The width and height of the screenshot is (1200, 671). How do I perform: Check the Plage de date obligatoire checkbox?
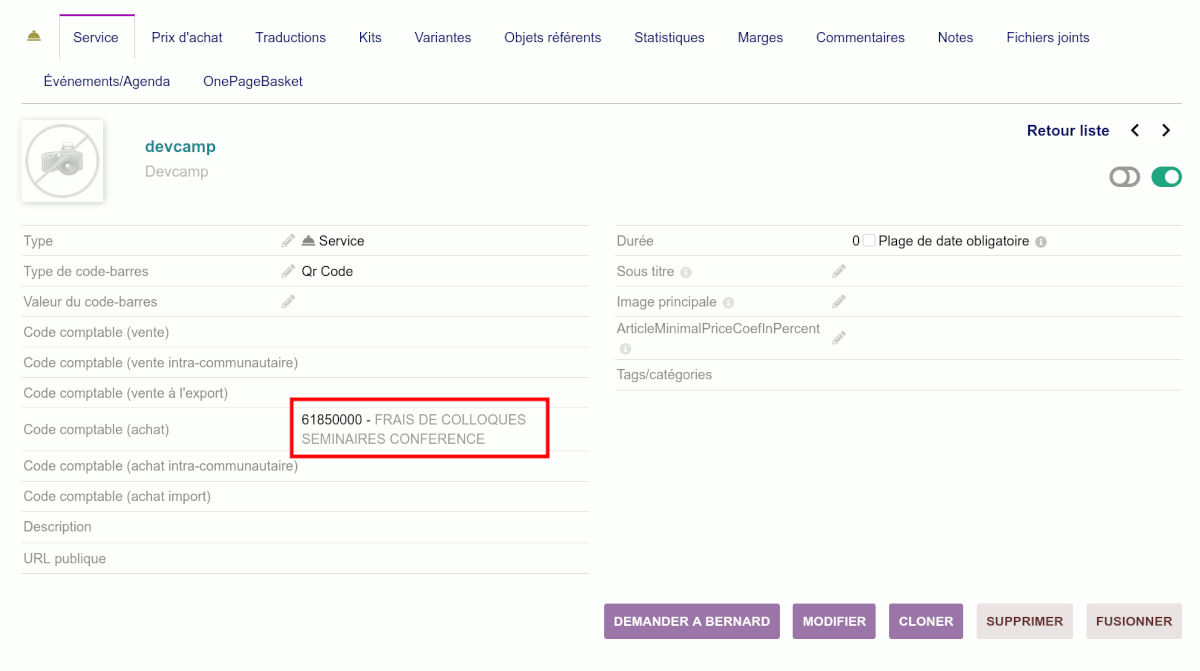tap(869, 241)
